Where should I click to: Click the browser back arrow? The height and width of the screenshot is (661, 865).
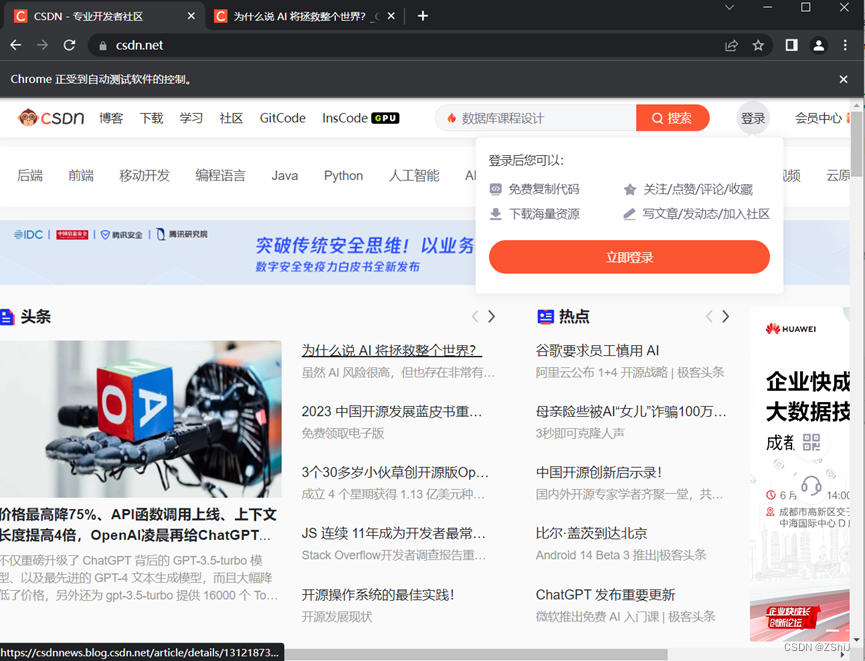(16, 45)
